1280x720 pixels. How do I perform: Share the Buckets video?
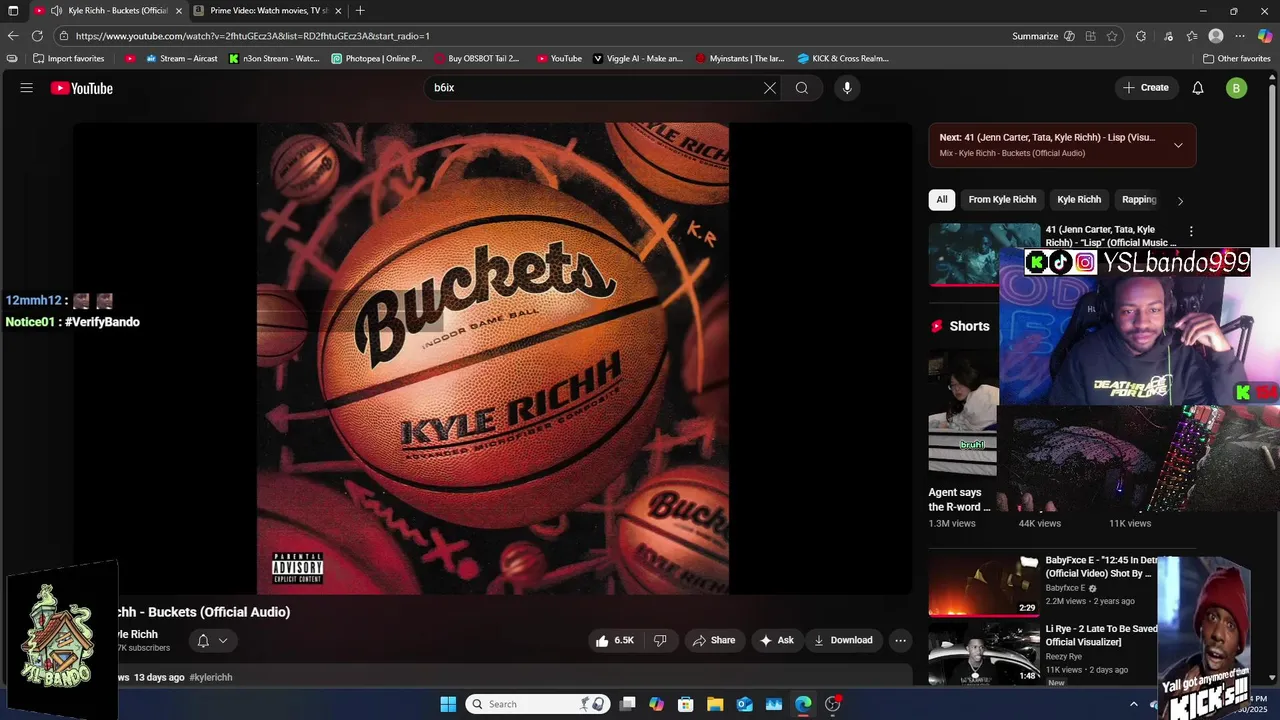[714, 640]
